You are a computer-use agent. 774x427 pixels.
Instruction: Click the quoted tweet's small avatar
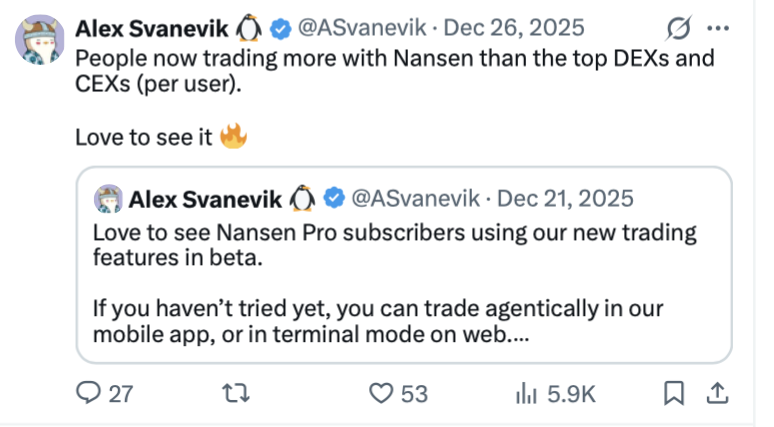pyautogui.click(x=109, y=199)
